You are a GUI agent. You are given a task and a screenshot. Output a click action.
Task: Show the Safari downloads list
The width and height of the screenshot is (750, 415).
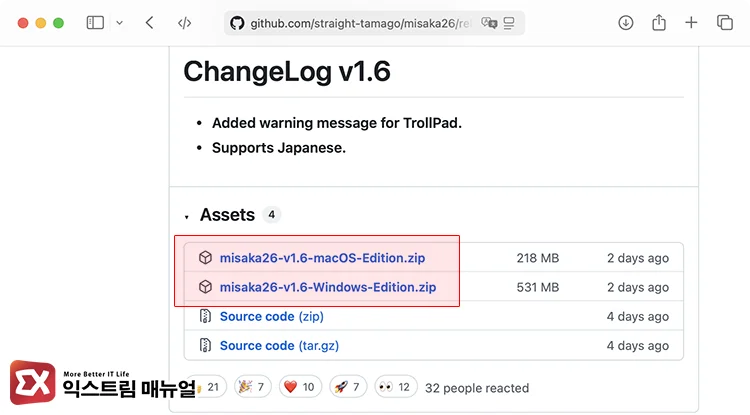pos(626,23)
